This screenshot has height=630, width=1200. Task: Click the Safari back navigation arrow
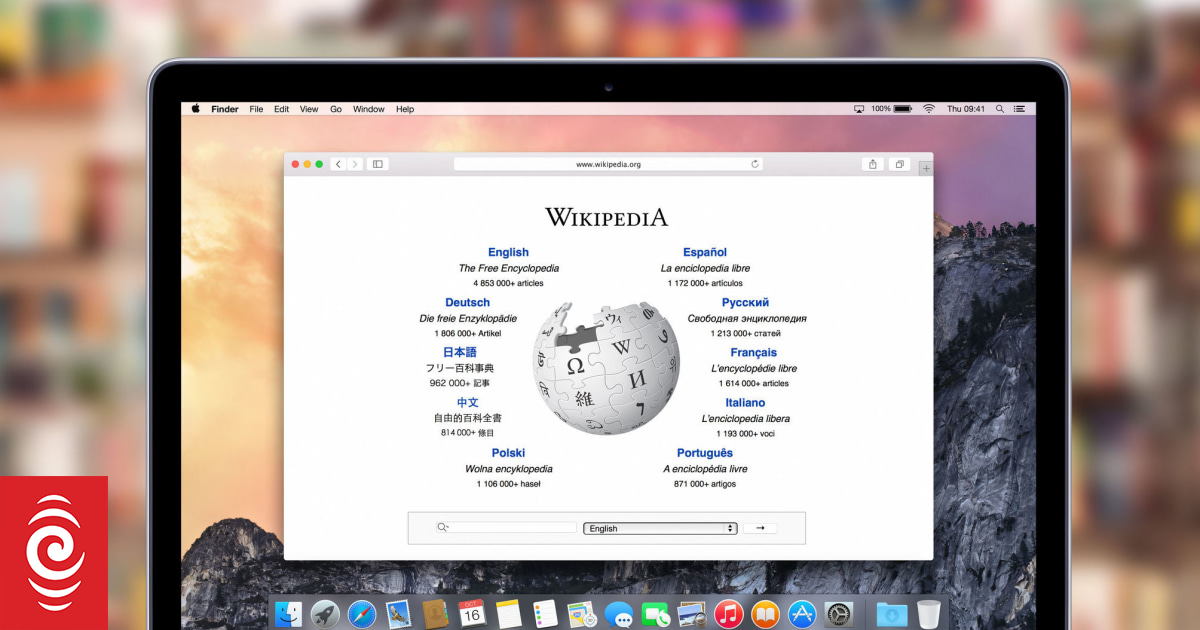tap(338, 164)
